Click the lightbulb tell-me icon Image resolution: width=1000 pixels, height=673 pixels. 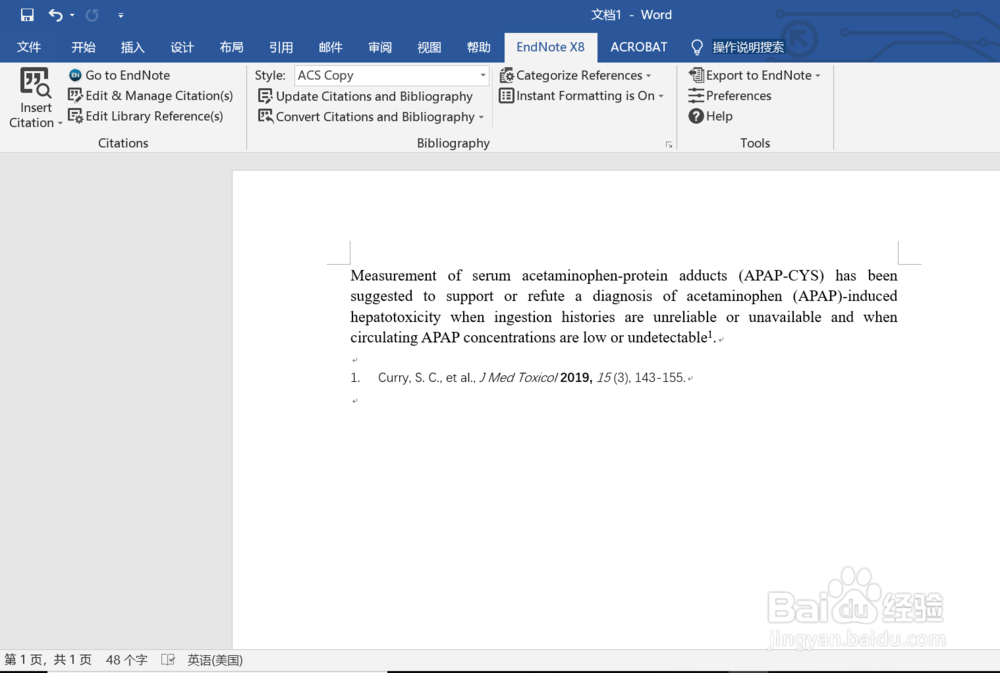coord(697,47)
